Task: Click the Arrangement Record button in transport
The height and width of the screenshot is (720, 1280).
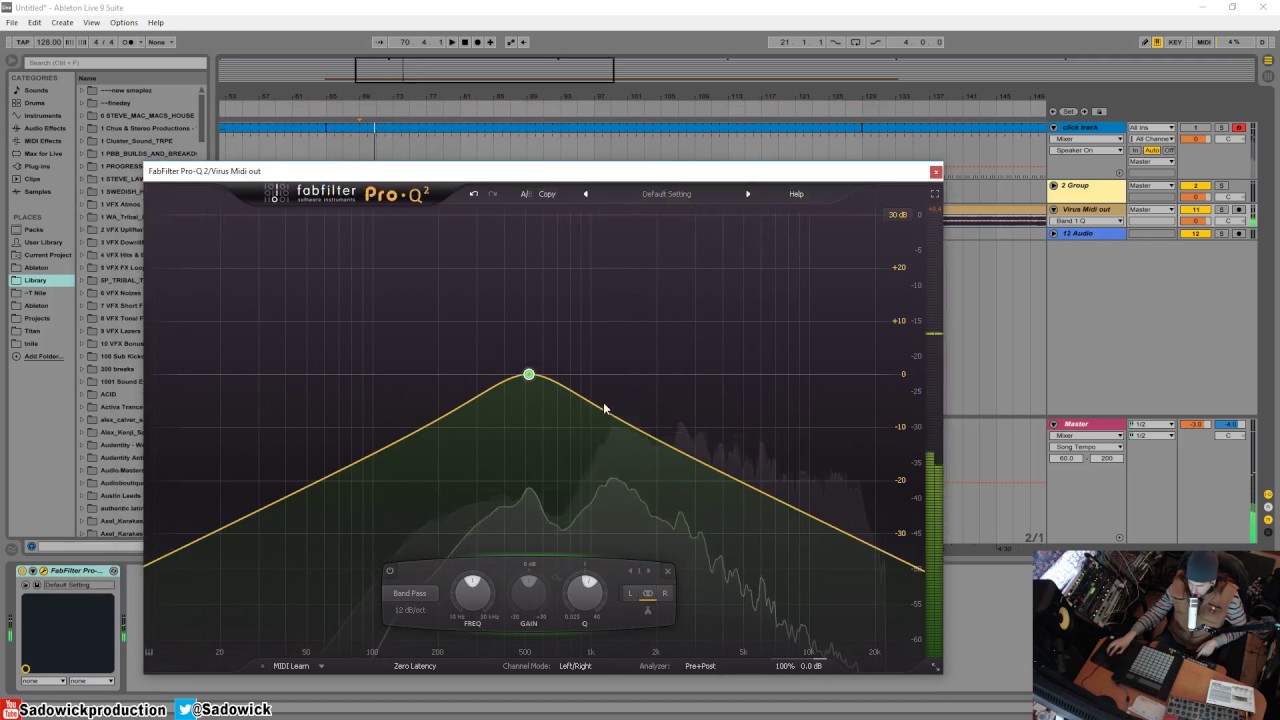Action: 477,42
